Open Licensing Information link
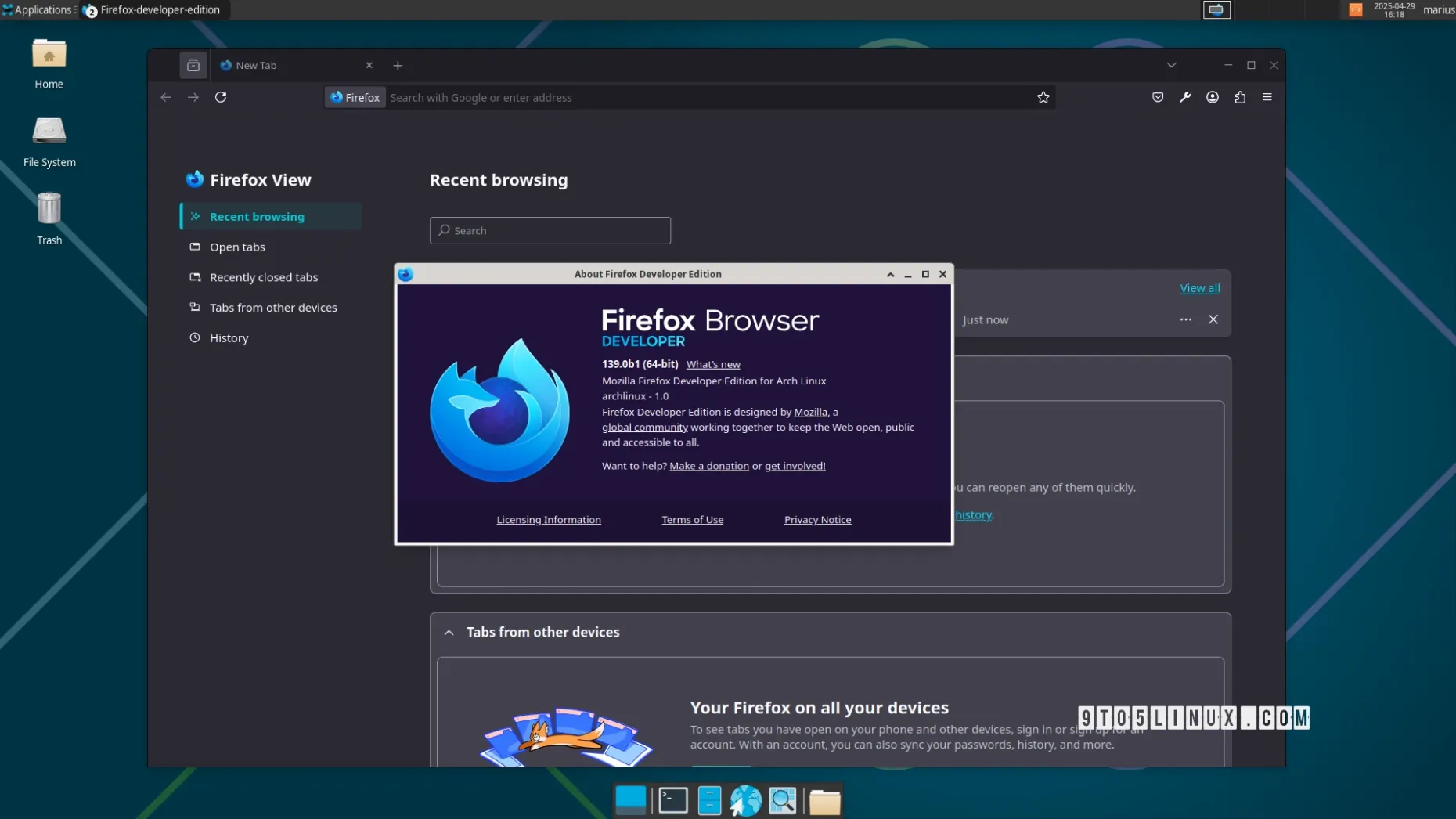The image size is (1456, 819). pyautogui.click(x=549, y=520)
